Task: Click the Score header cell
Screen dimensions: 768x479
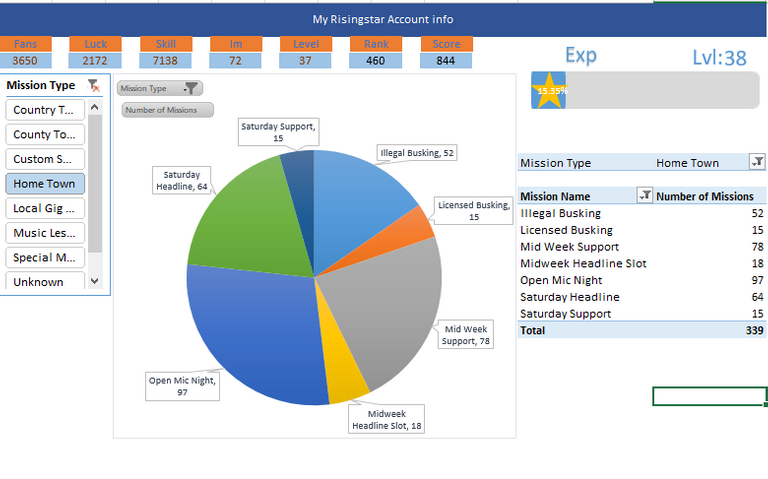Action: point(447,44)
